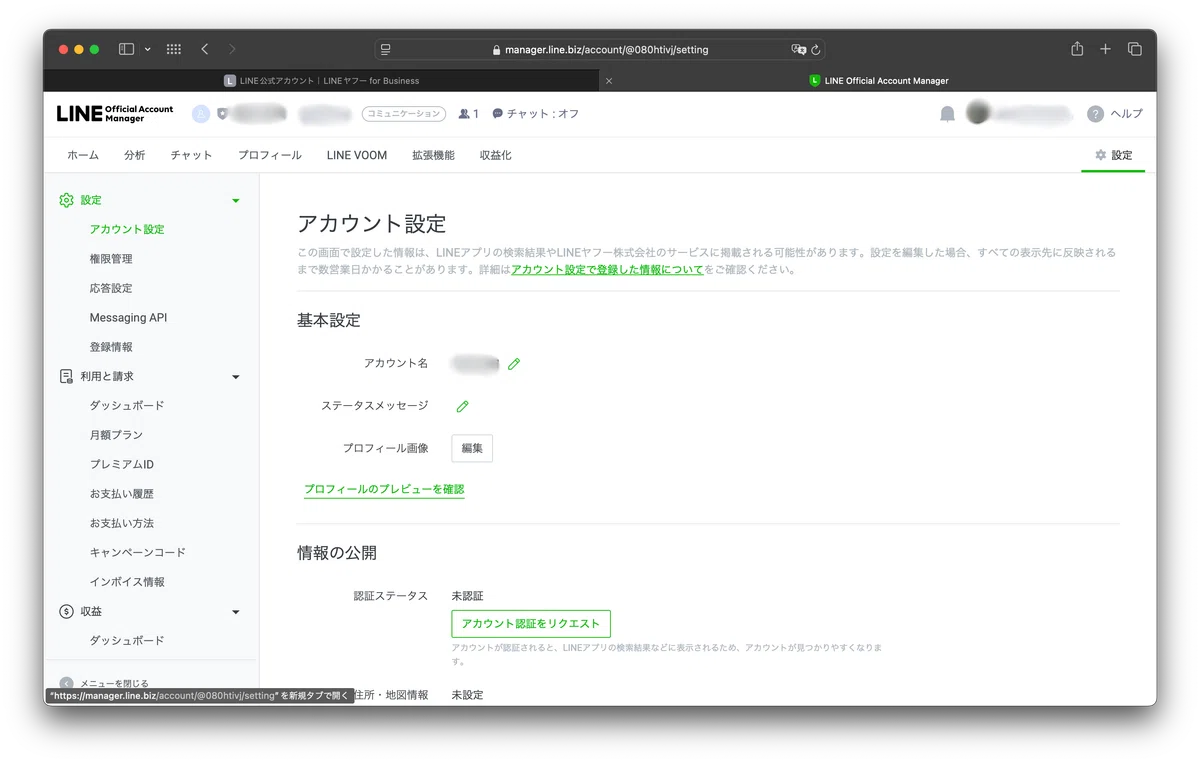Switch to LINE公式アカウント browser tab
The height and width of the screenshot is (763, 1200).
click(x=322, y=81)
